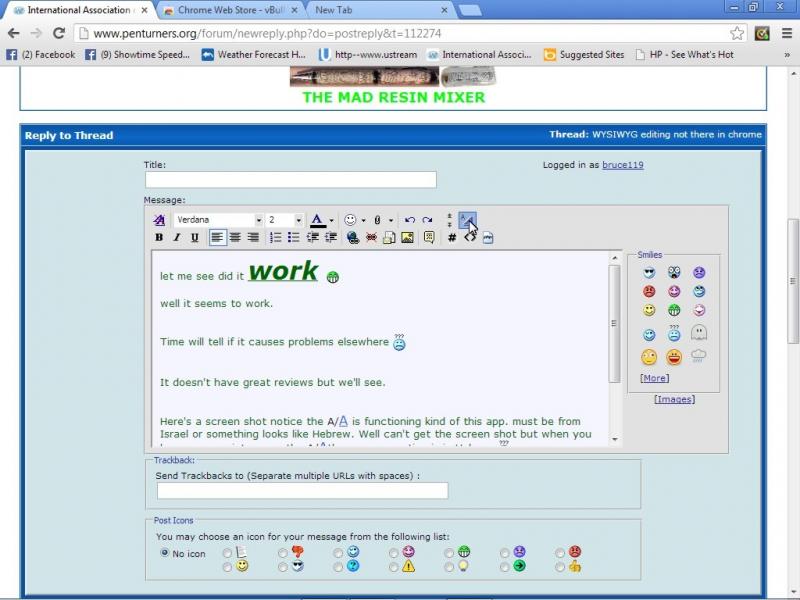This screenshot has width=800, height=600.
Task: Undo the last edit in editor
Action: [410, 220]
